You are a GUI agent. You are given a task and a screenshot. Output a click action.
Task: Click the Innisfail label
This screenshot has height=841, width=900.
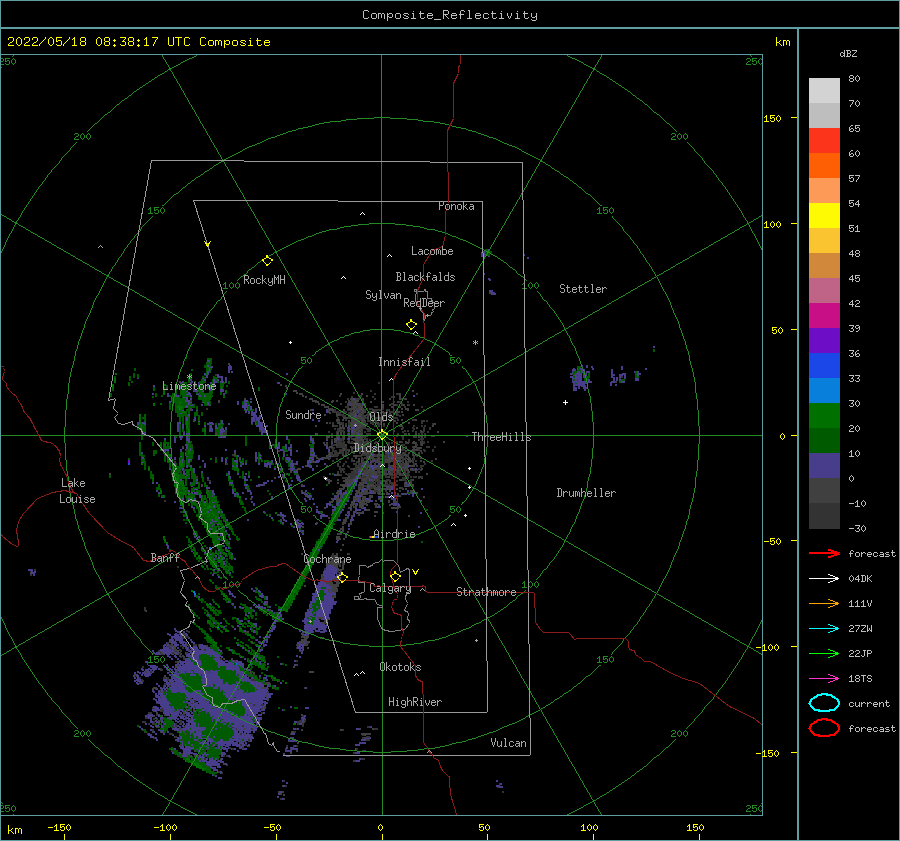click(404, 362)
